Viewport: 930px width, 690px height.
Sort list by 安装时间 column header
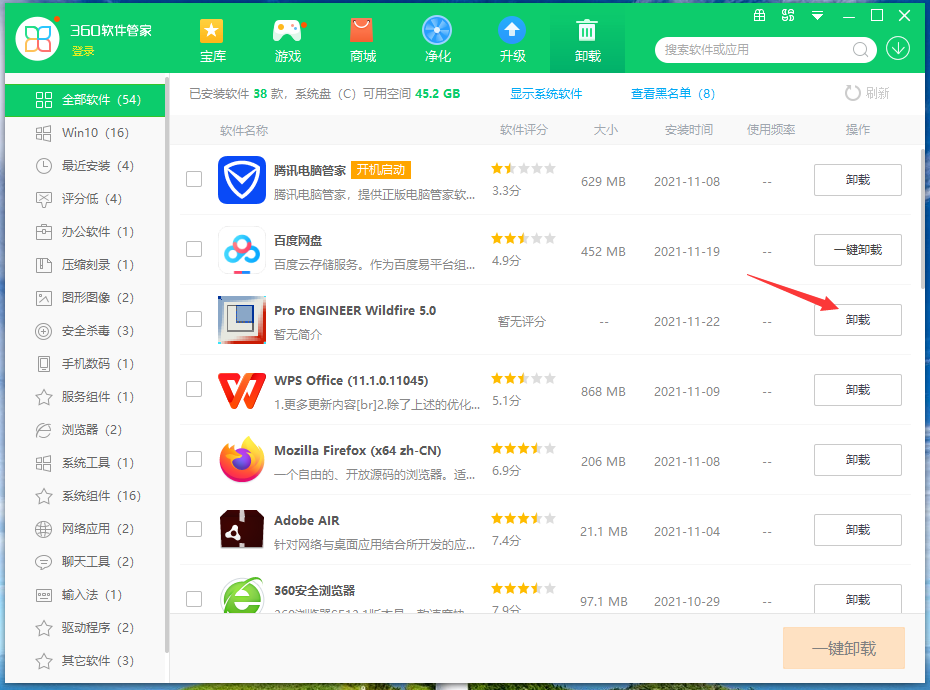point(689,130)
